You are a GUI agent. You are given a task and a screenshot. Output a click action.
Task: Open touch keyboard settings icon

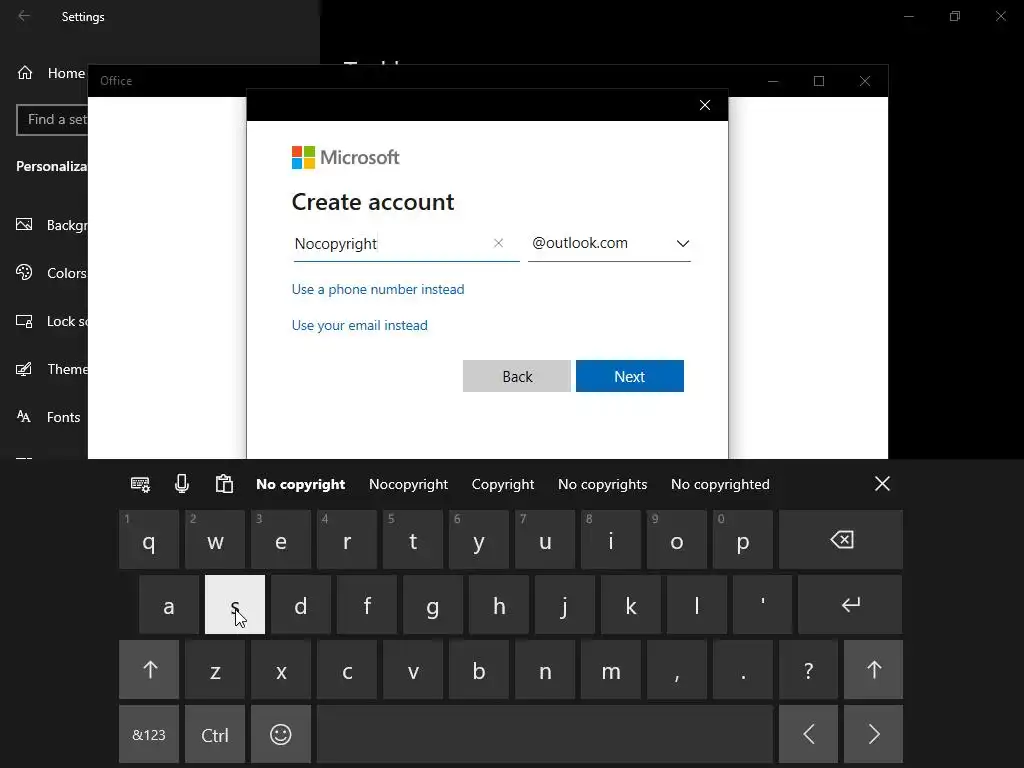click(x=140, y=484)
